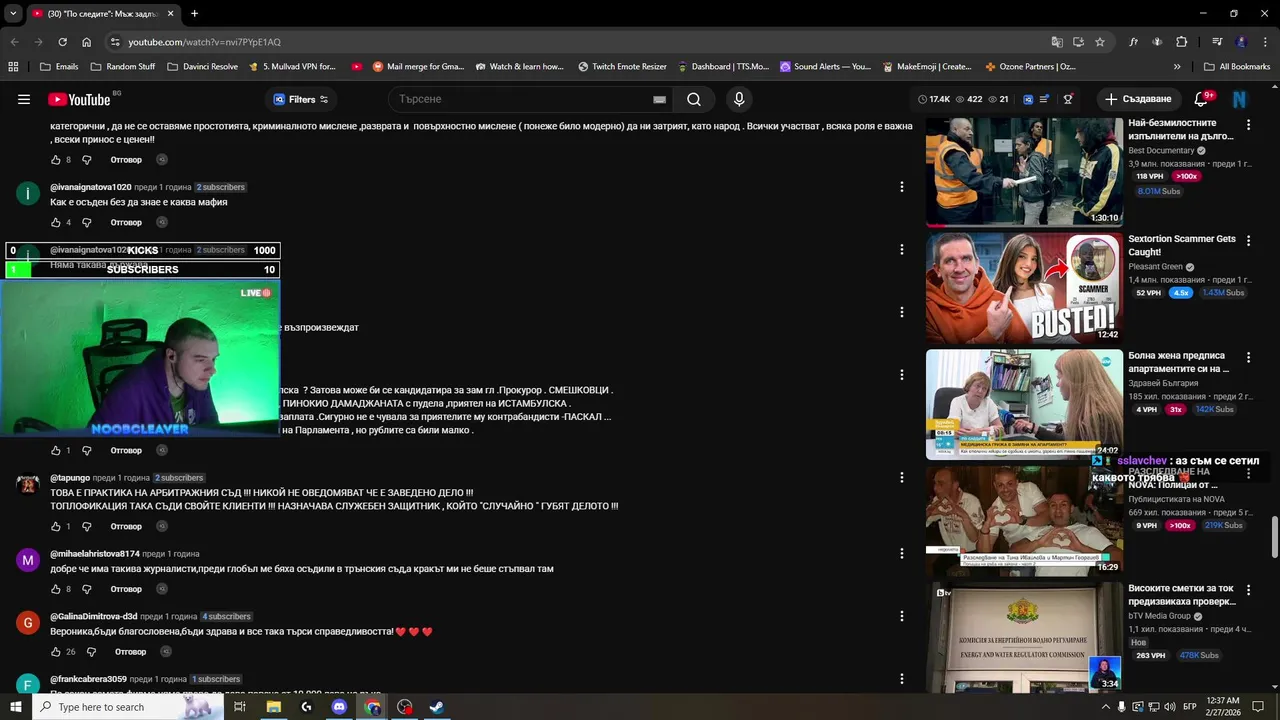The image size is (1280, 720).
Task: Click the Създаване create button
Action: [1138, 99]
